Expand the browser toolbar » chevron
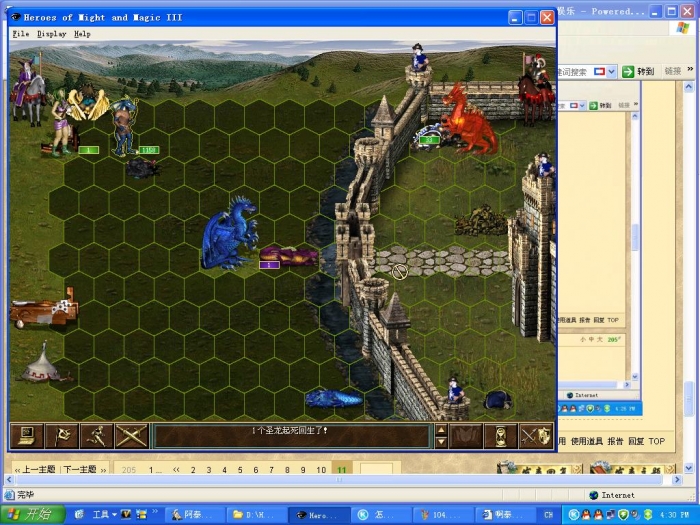Image resolution: width=700 pixels, height=525 pixels. (690, 70)
